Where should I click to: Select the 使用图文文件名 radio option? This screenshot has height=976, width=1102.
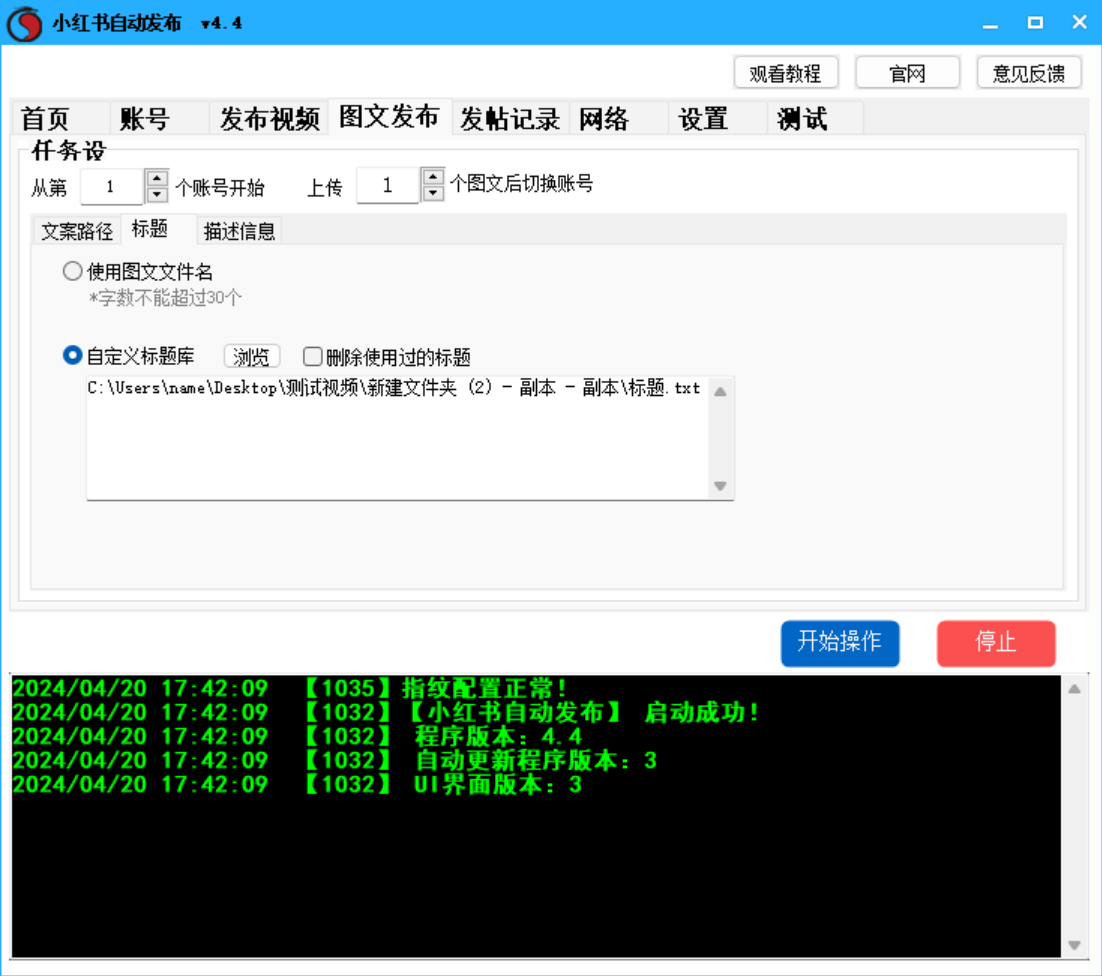pyautogui.click(x=138, y=271)
